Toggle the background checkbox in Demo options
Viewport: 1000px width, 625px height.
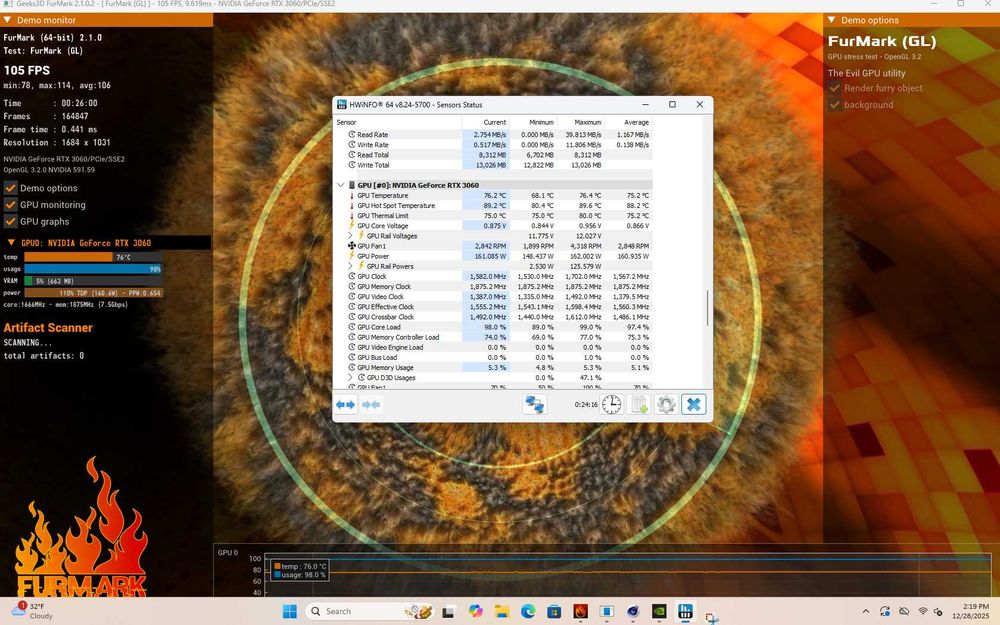point(834,105)
